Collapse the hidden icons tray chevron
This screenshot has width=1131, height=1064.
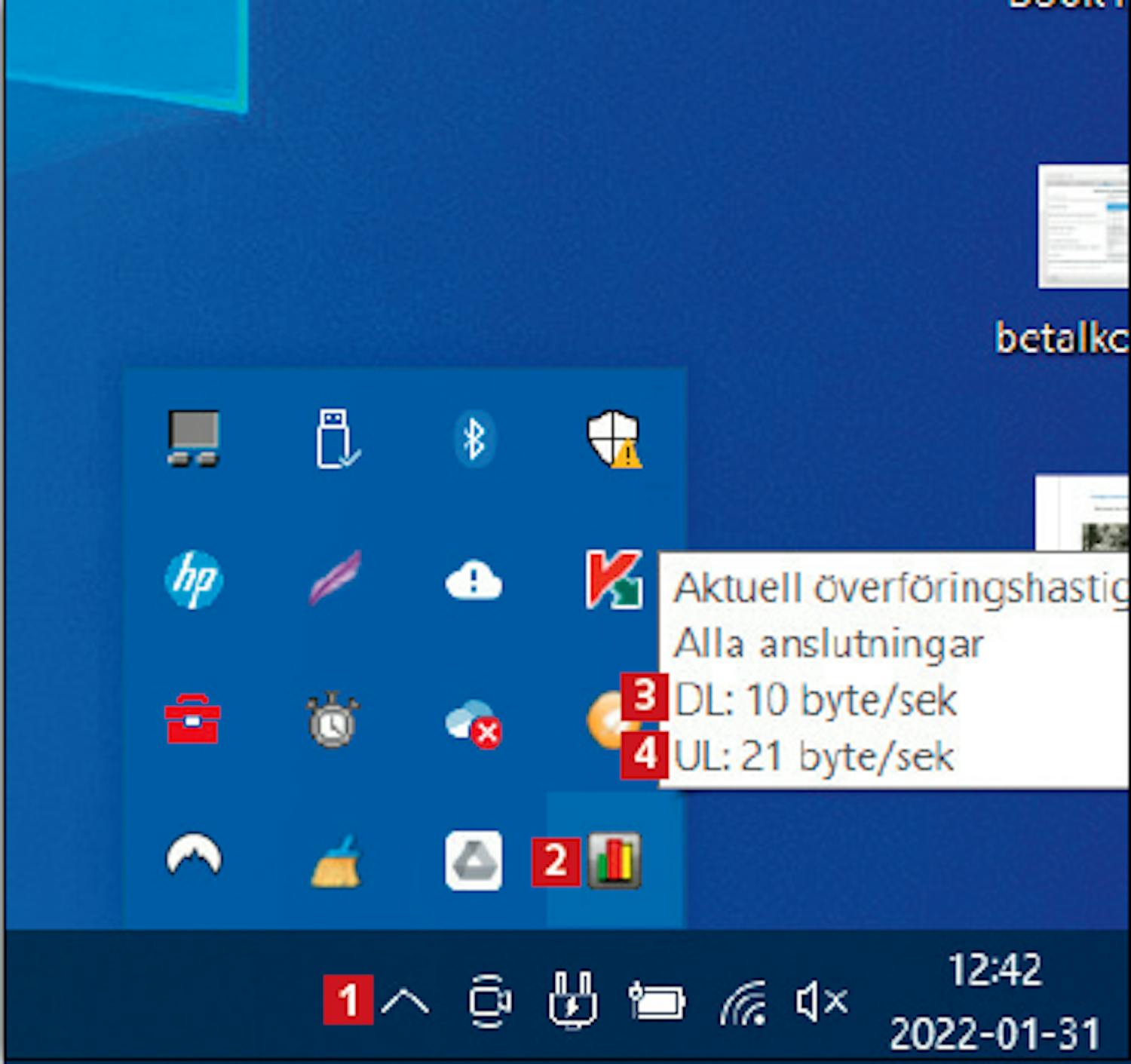pyautogui.click(x=406, y=1001)
